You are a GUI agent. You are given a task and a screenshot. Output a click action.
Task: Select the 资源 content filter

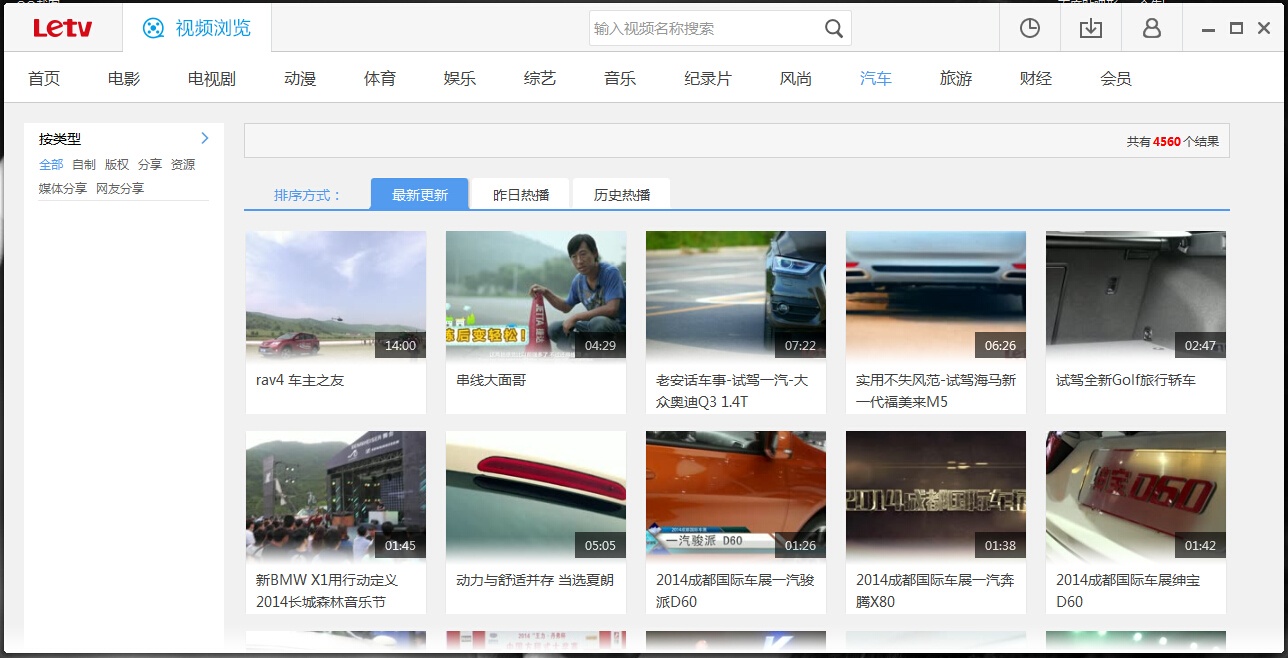[184, 164]
